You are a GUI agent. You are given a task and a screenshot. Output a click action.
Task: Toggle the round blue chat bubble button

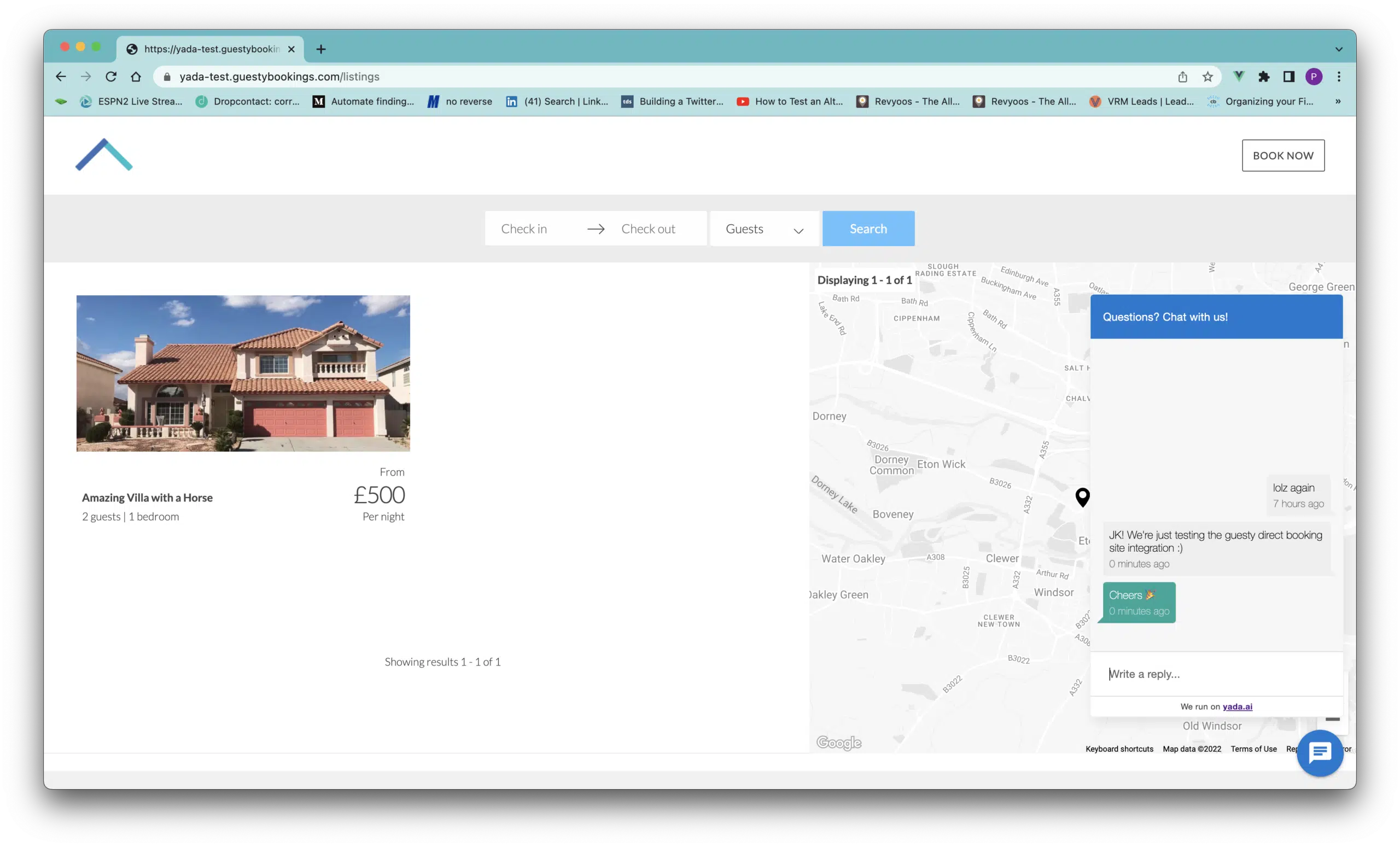click(x=1319, y=753)
